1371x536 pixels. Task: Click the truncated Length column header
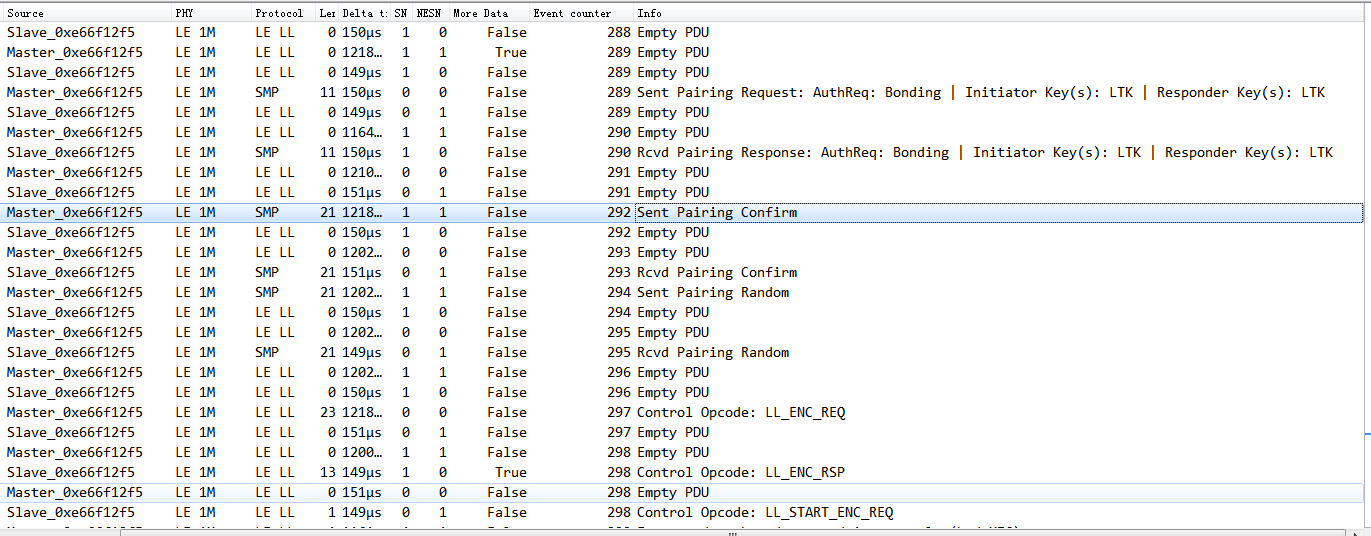[x=327, y=13]
